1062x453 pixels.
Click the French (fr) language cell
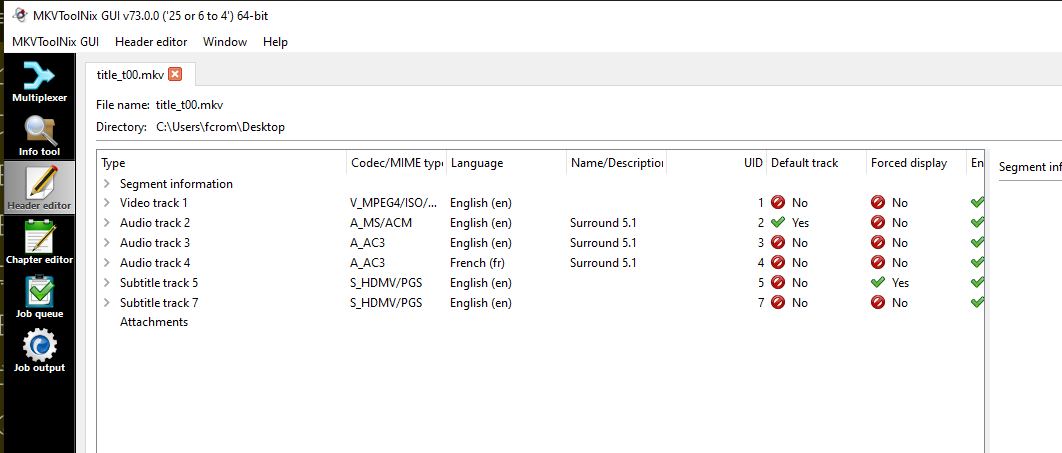click(x=477, y=263)
